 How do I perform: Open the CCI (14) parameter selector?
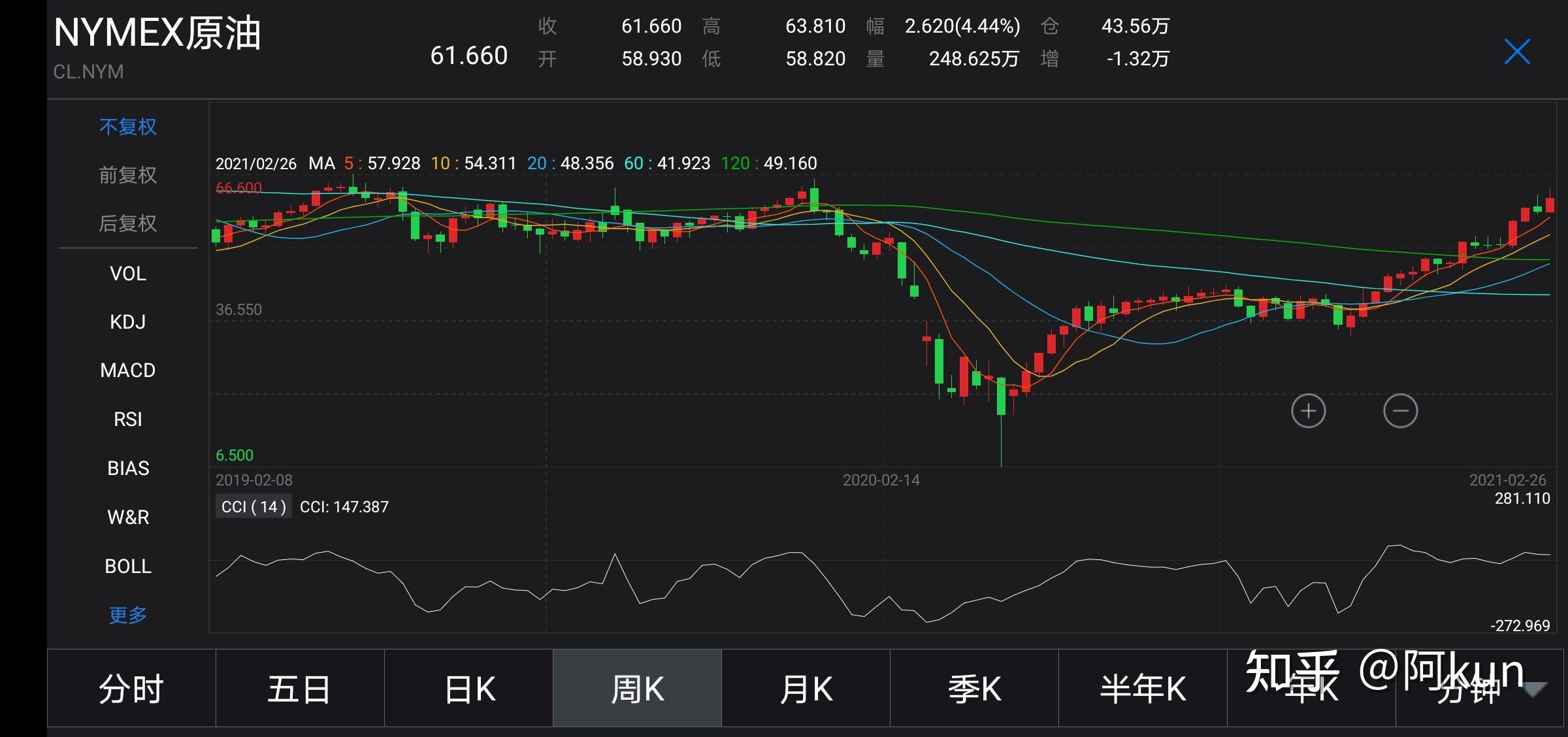click(x=253, y=506)
